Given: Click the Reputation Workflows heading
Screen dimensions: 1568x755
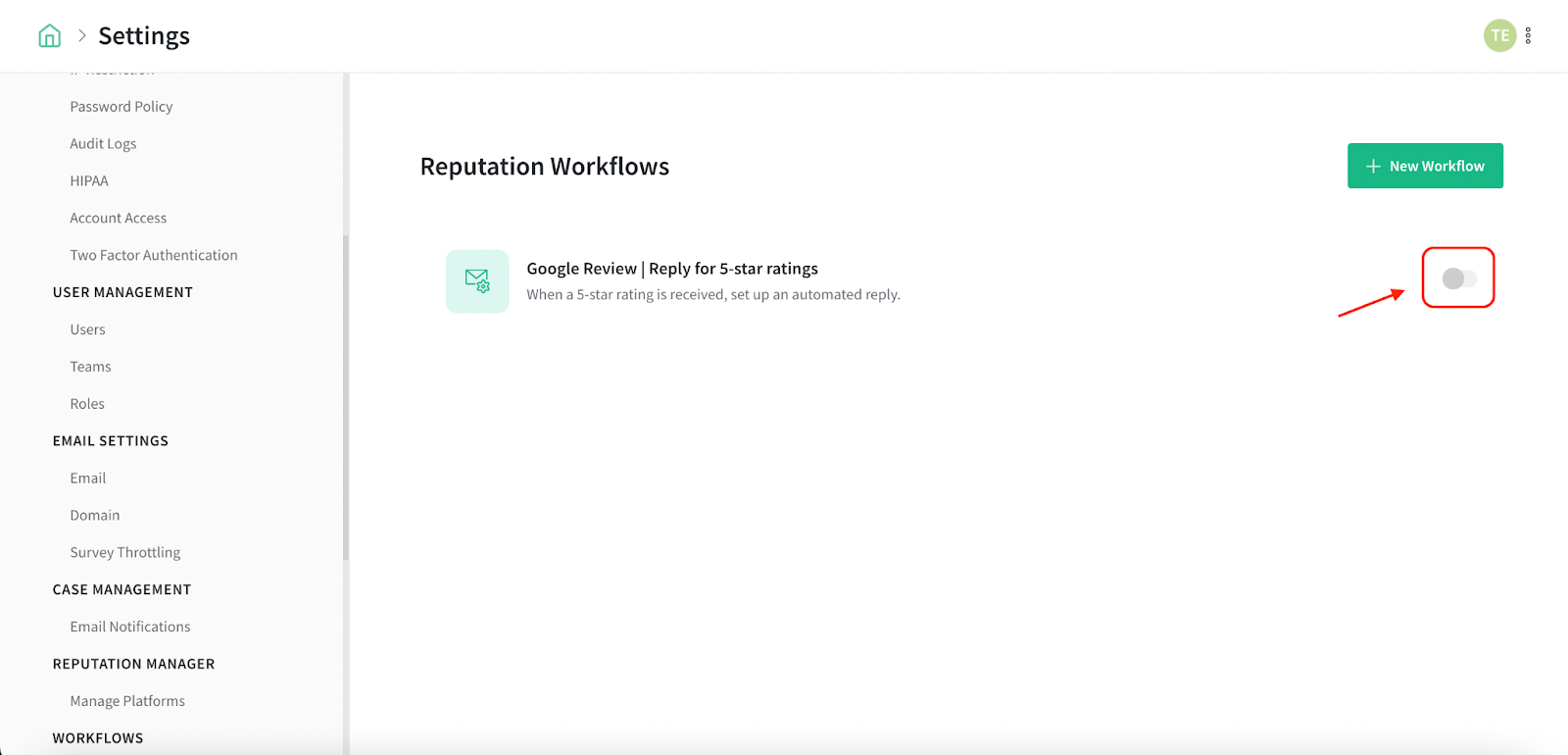Looking at the screenshot, I should pyautogui.click(x=545, y=167).
